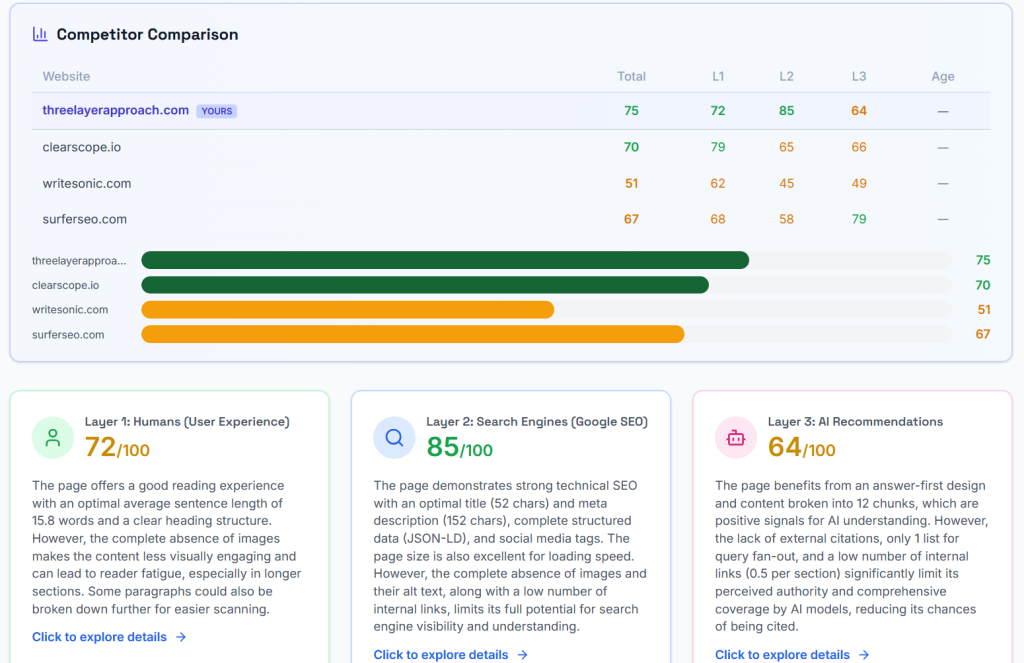Click threelayerapproach.com total score 75 in table
1024x663 pixels.
click(x=632, y=110)
